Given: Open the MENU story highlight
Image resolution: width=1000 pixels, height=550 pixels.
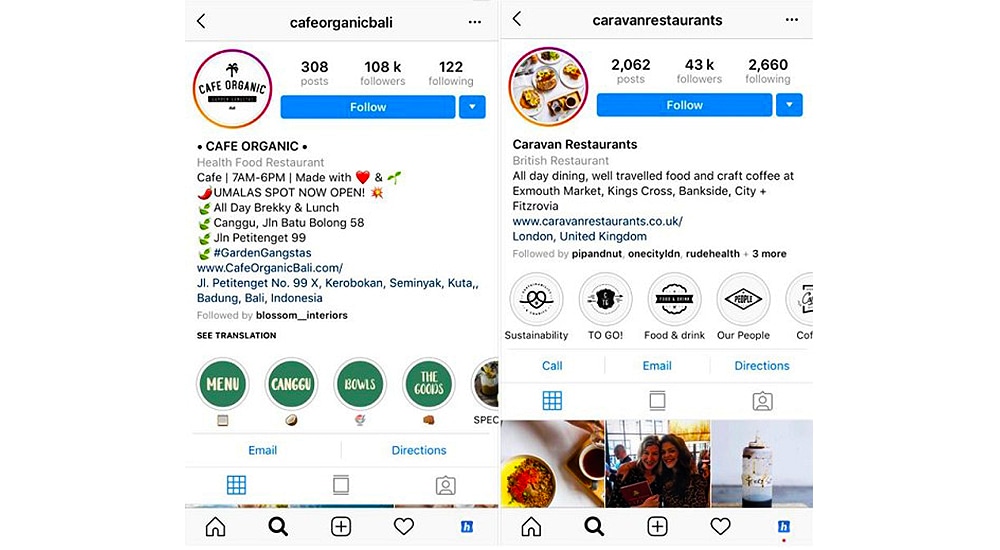Looking at the screenshot, I should click(223, 384).
